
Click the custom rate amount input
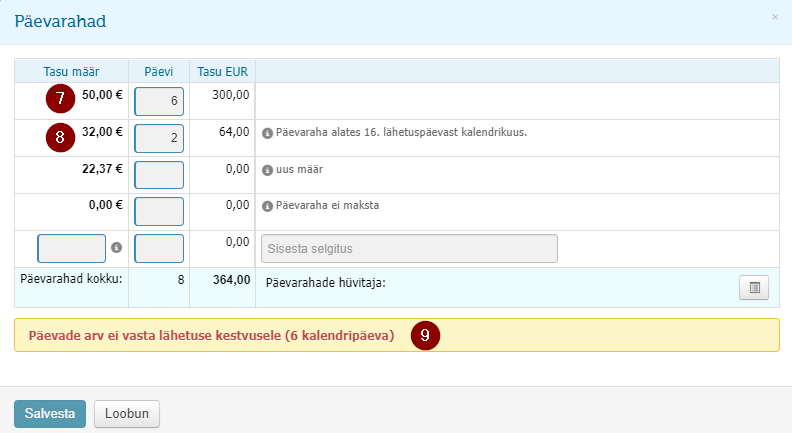pos(72,248)
